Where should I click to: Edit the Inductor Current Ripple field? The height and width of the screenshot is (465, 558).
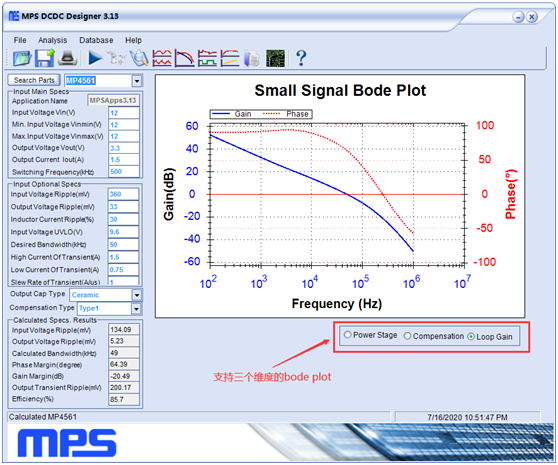[123, 219]
